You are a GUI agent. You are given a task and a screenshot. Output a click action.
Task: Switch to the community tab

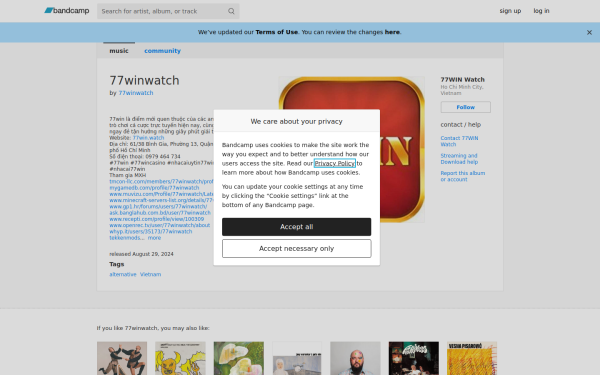[162, 51]
